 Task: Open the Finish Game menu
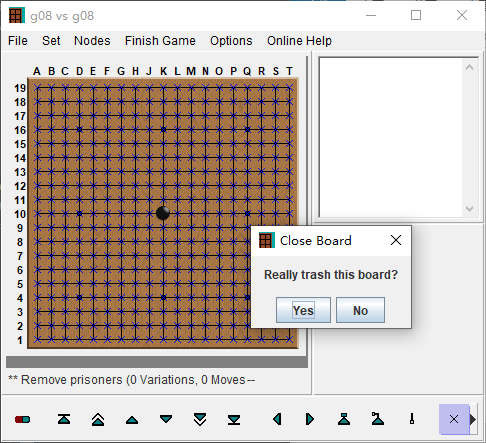point(160,41)
